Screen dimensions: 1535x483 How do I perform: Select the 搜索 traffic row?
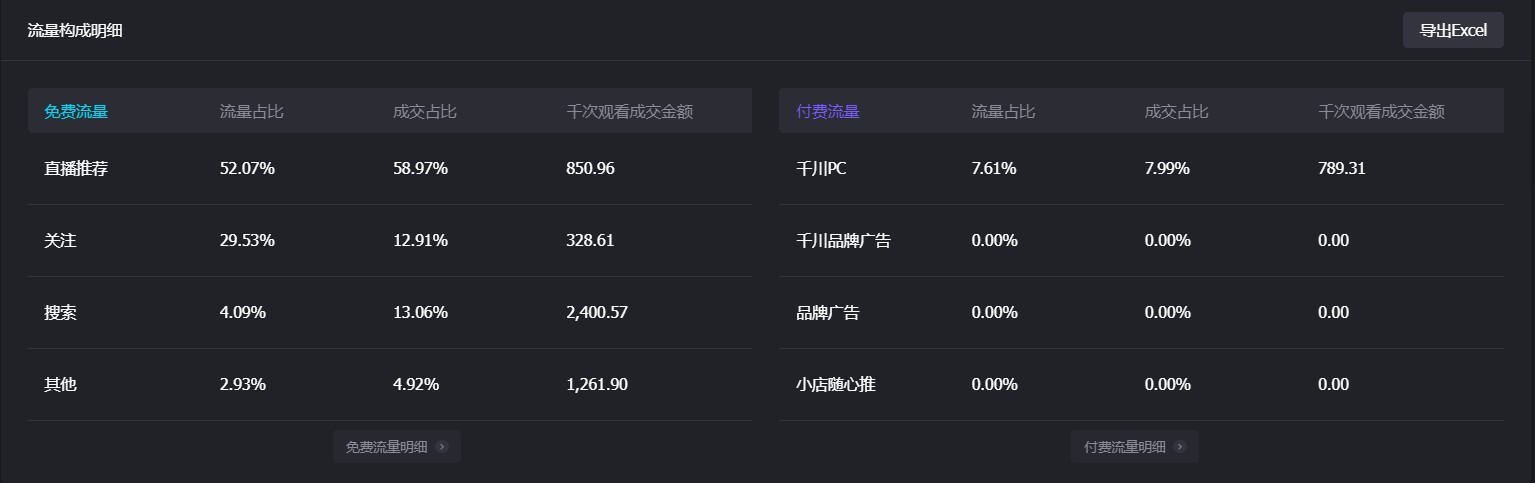click(390, 312)
